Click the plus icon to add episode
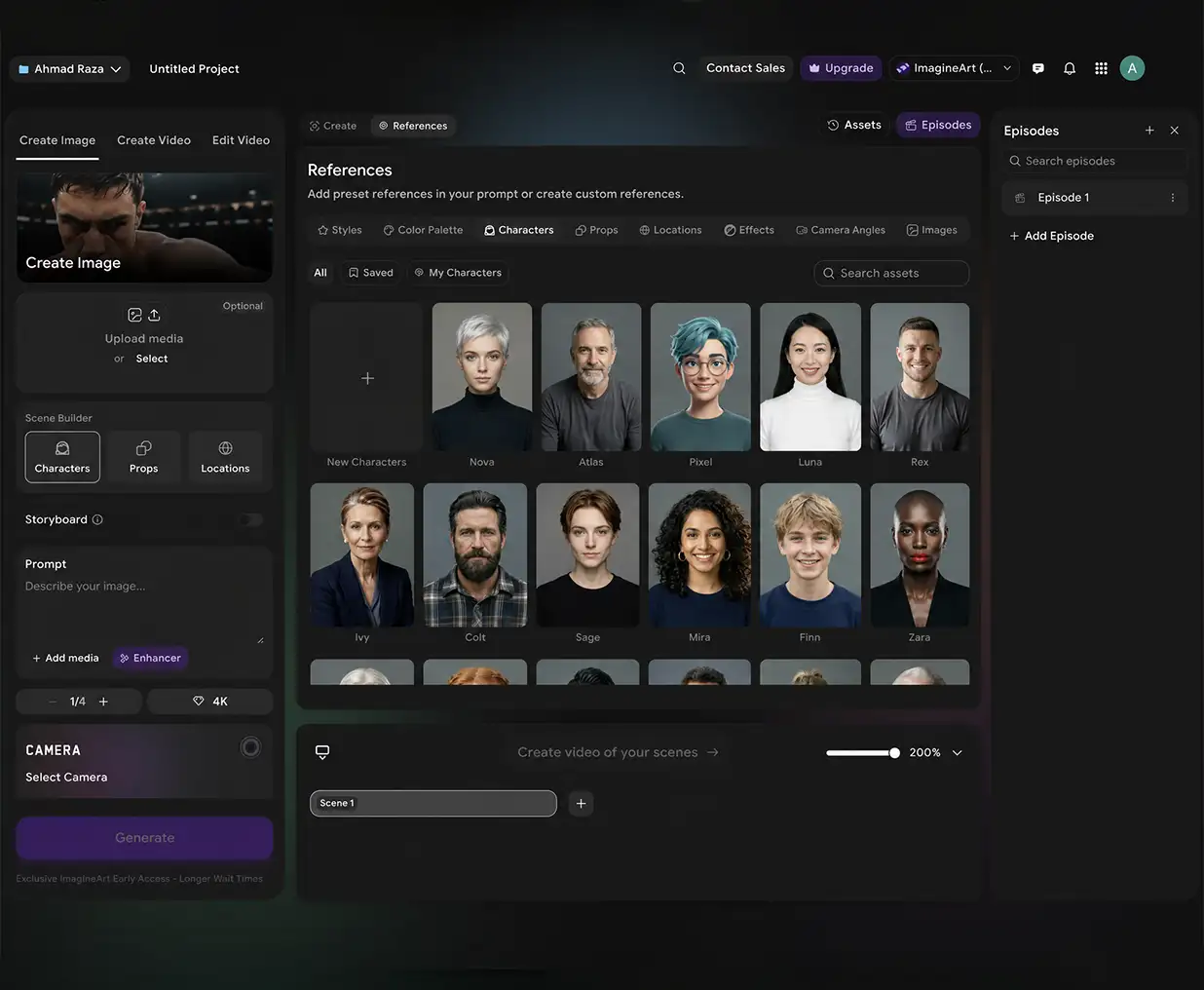The image size is (1204, 990). pos(1149,131)
